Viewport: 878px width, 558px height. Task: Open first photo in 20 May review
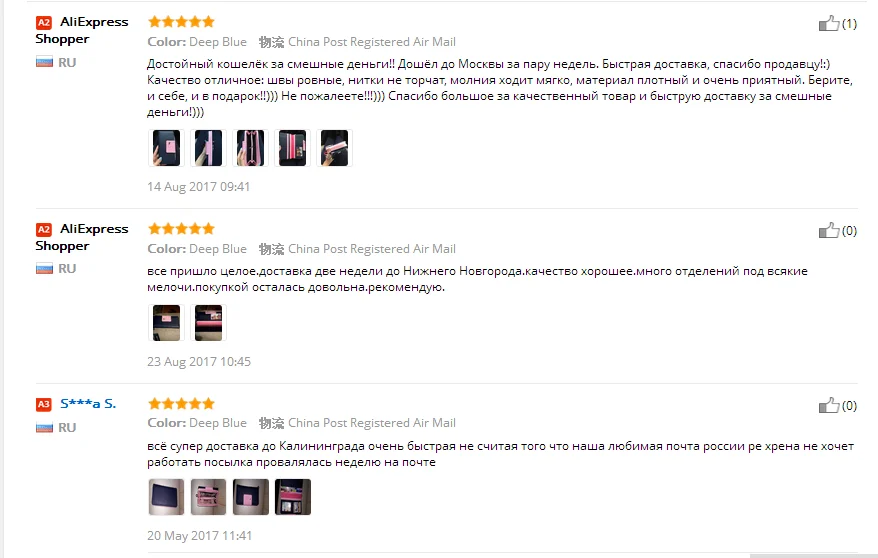point(166,497)
